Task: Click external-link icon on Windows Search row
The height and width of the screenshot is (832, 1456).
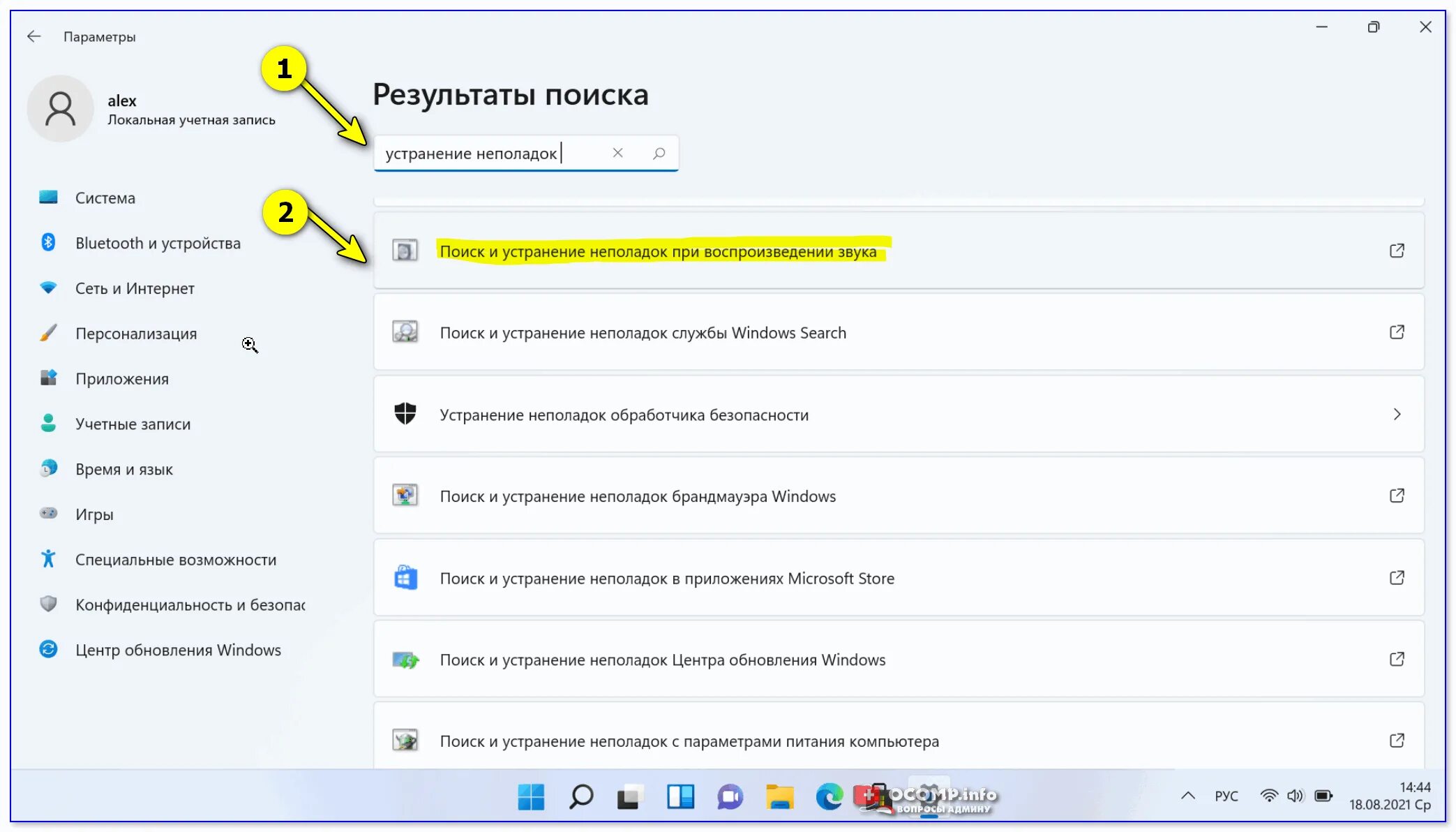Action: pyautogui.click(x=1397, y=332)
